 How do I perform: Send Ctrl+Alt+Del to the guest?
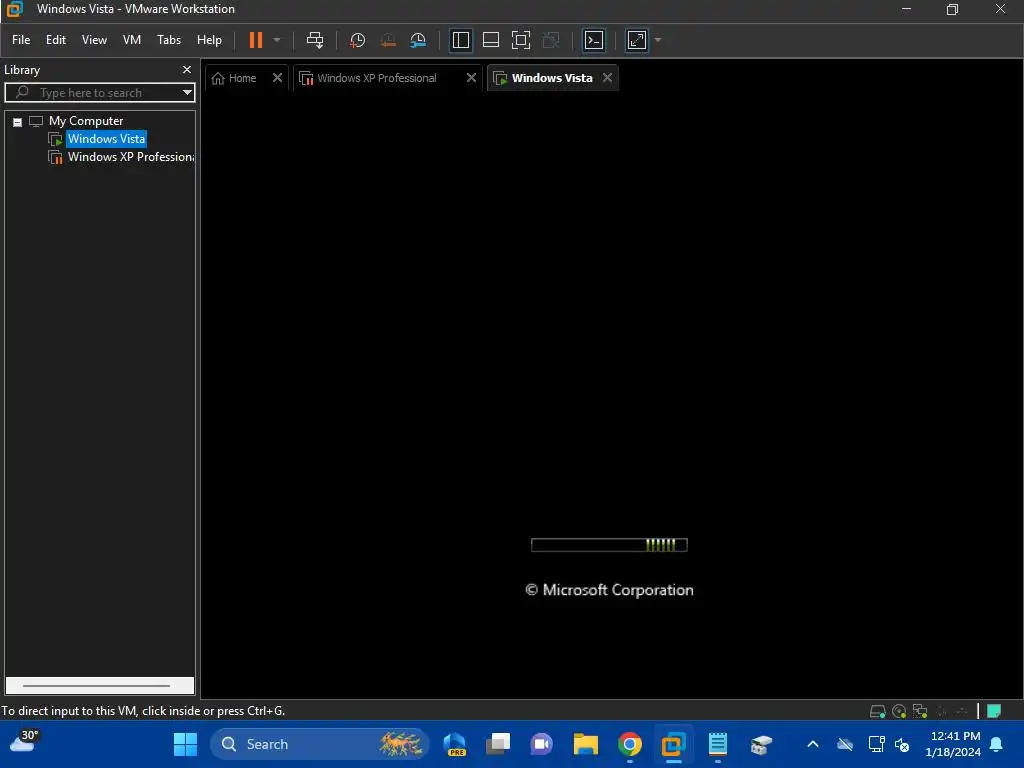pos(315,40)
